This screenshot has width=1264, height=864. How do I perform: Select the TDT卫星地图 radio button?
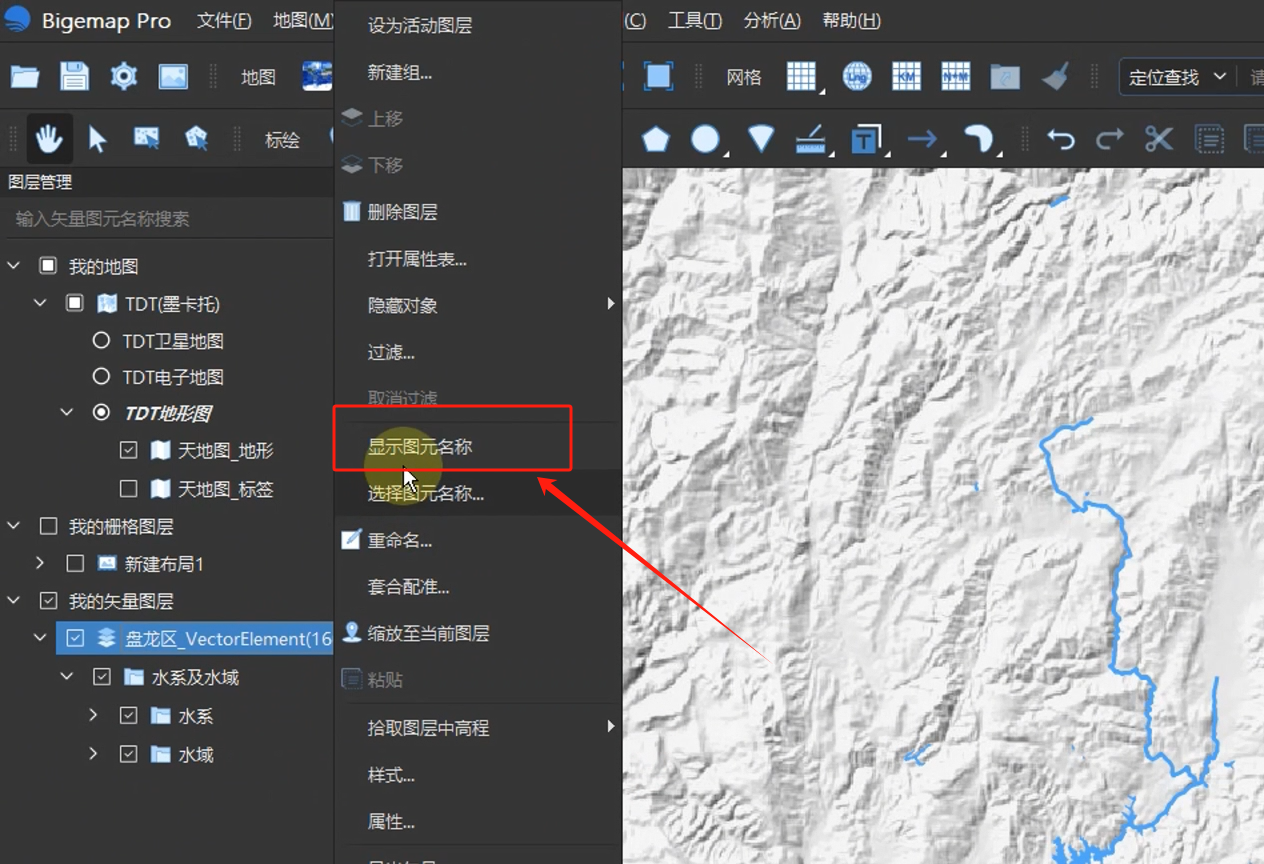pyautogui.click(x=101, y=341)
